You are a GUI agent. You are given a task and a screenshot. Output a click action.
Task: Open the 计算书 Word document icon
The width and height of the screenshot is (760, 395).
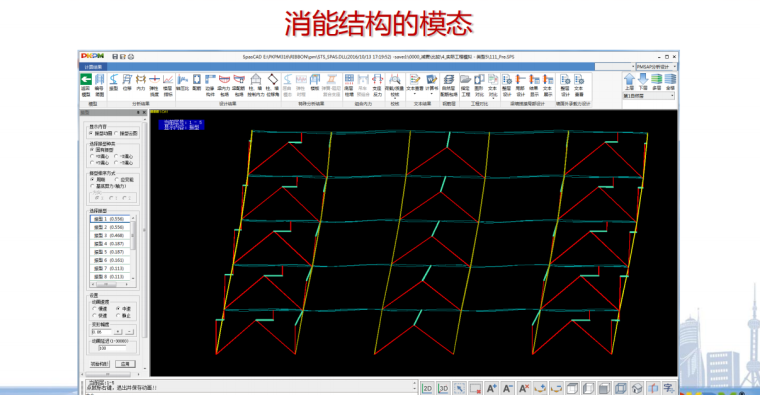tap(431, 83)
